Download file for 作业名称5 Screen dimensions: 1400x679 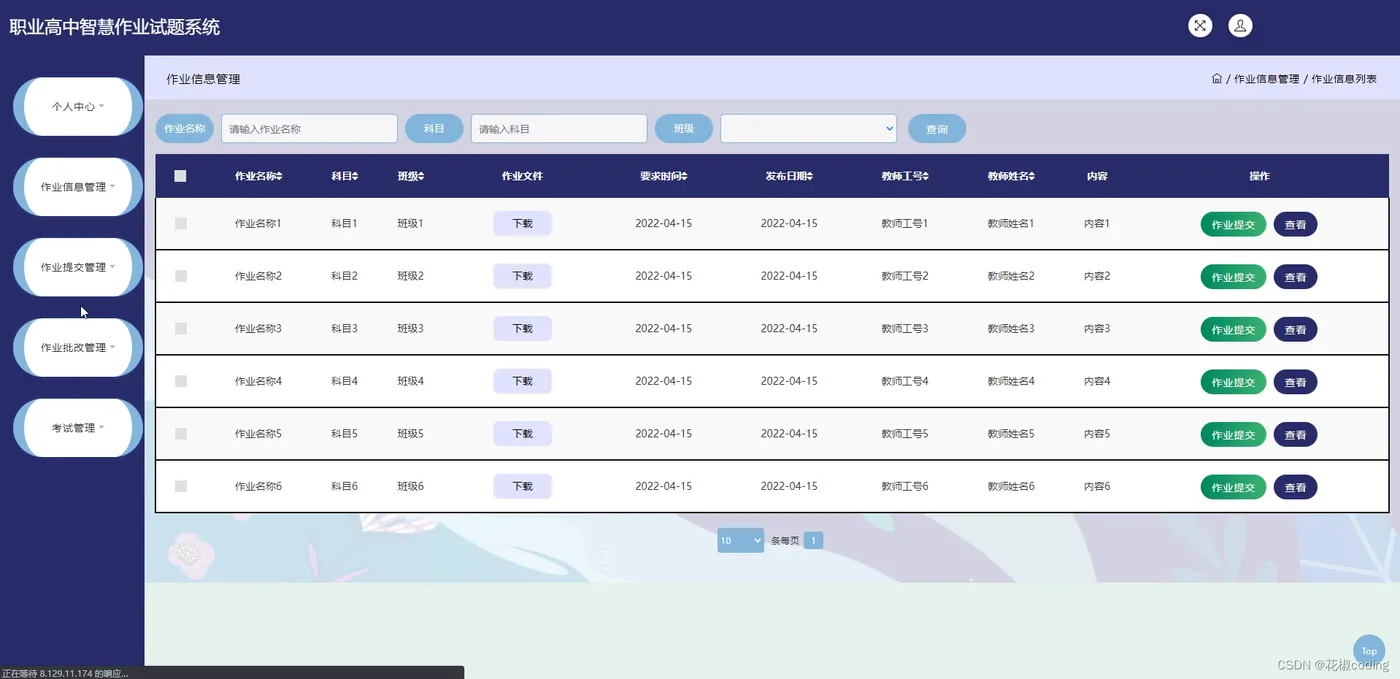(523, 434)
